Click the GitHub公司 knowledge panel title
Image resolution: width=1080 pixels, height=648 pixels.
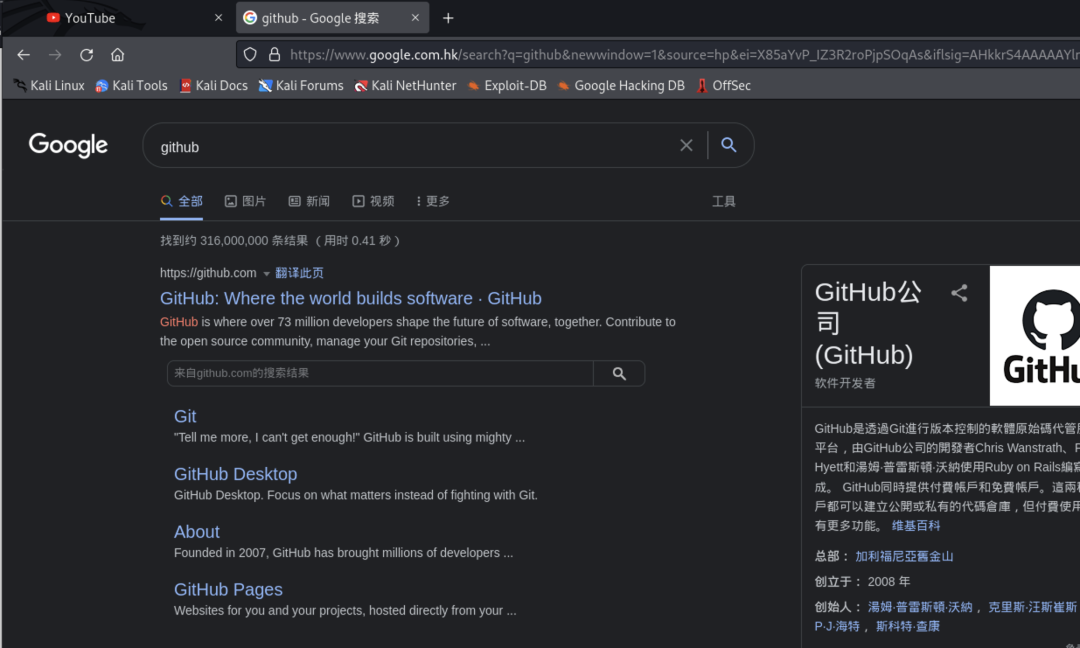click(x=868, y=323)
